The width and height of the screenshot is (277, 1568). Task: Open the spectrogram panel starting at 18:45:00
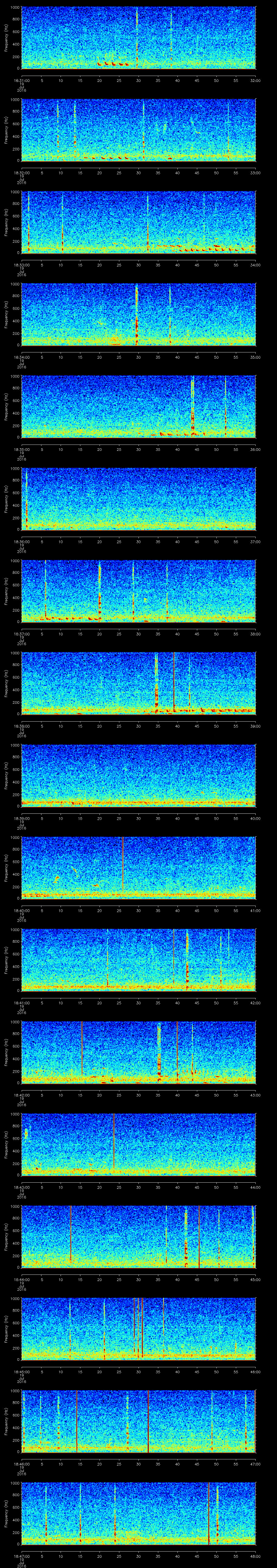(139, 1329)
